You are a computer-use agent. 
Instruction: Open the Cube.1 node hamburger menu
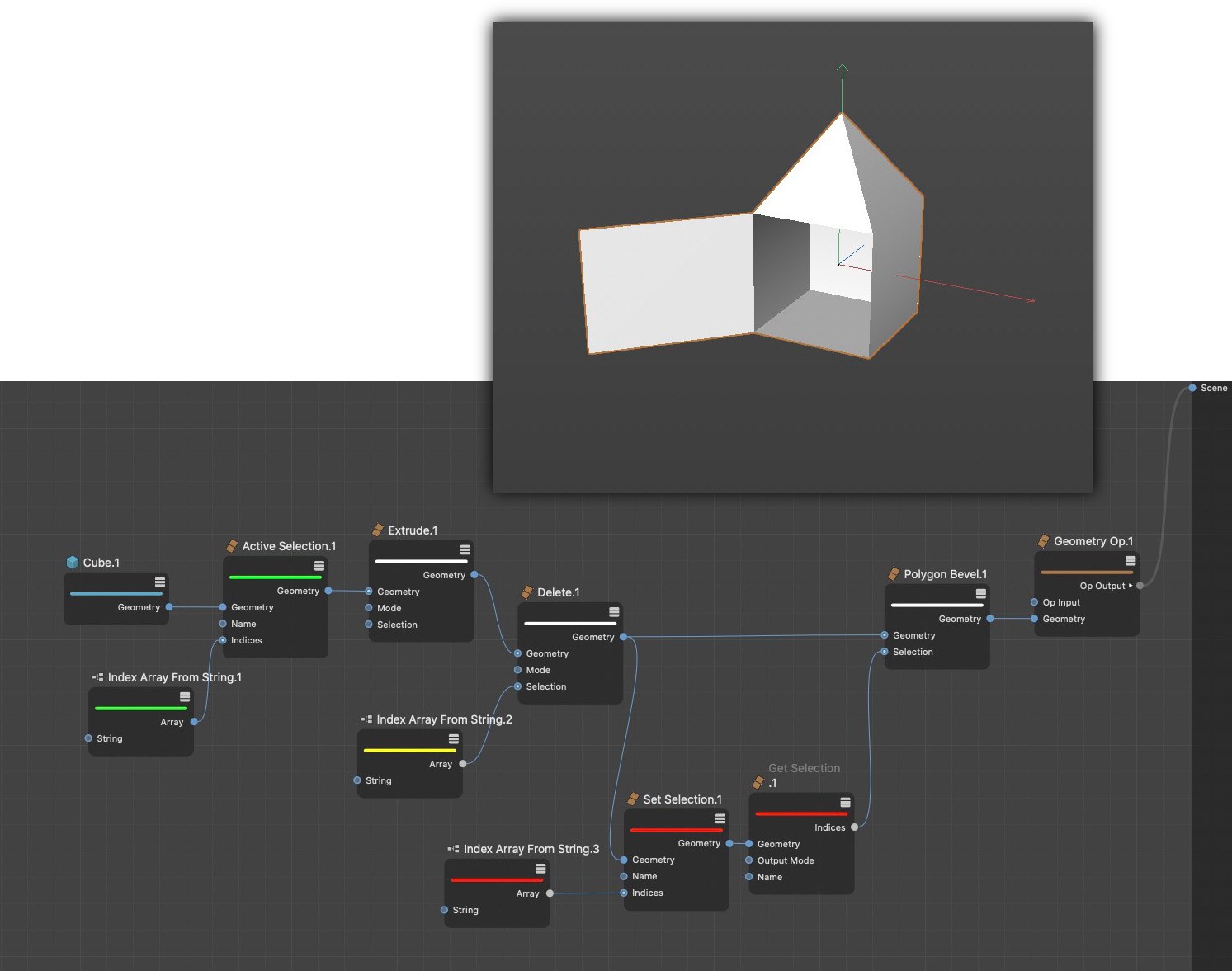[x=160, y=582]
